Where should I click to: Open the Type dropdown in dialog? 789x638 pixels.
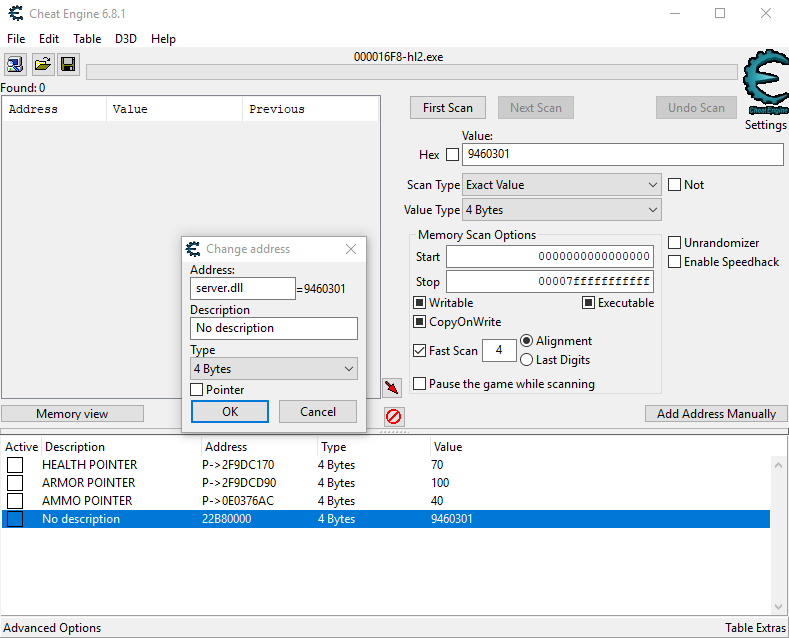point(273,369)
